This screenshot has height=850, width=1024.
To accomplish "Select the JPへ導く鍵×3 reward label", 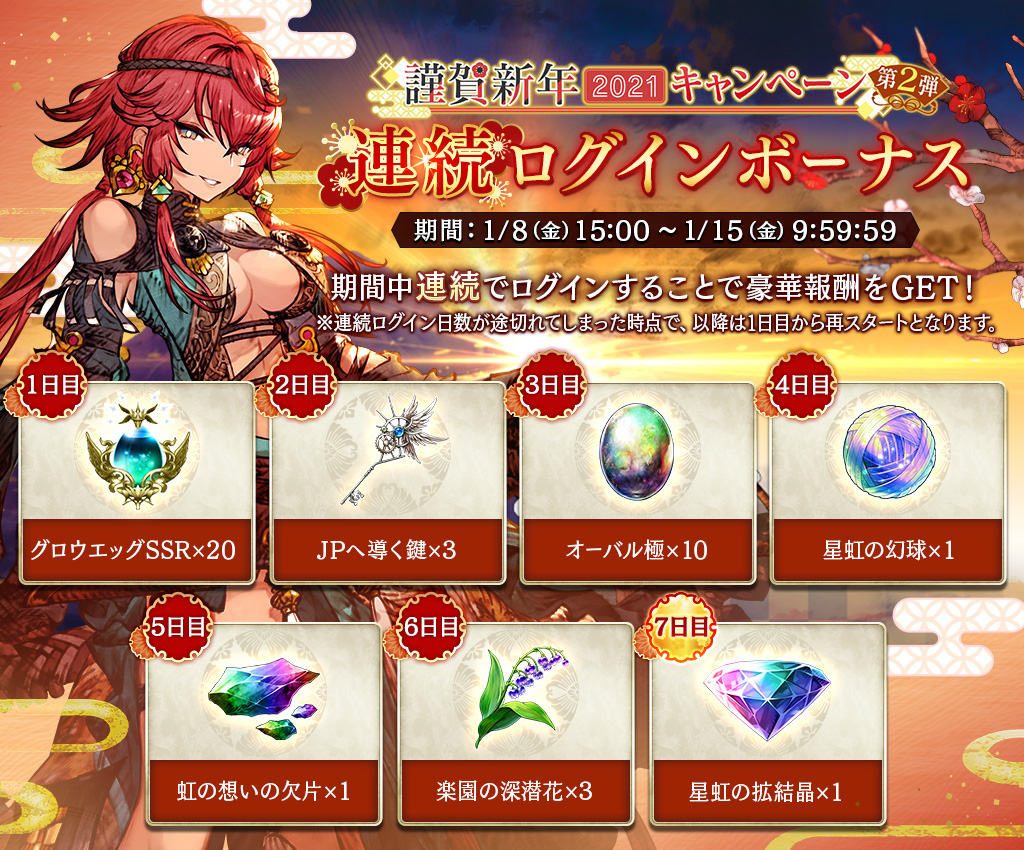I will [387, 550].
